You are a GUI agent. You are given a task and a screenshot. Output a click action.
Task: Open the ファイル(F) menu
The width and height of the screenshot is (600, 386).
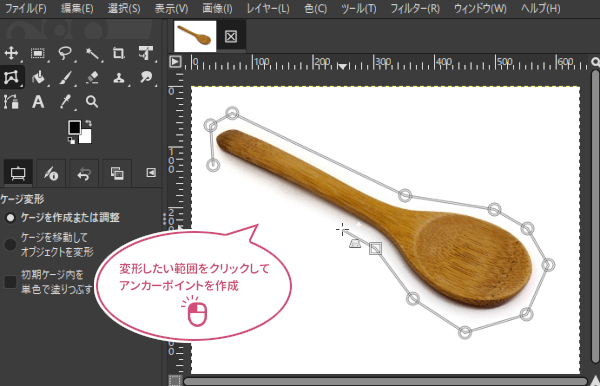(x=25, y=8)
